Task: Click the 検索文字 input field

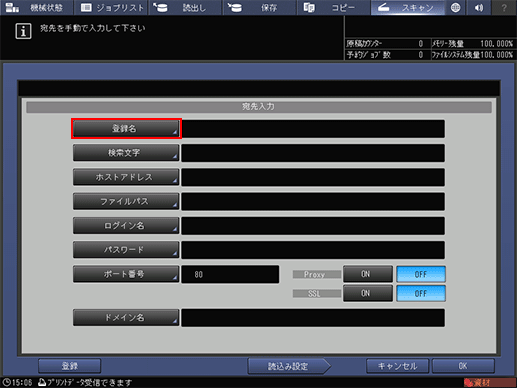Action: (313, 153)
